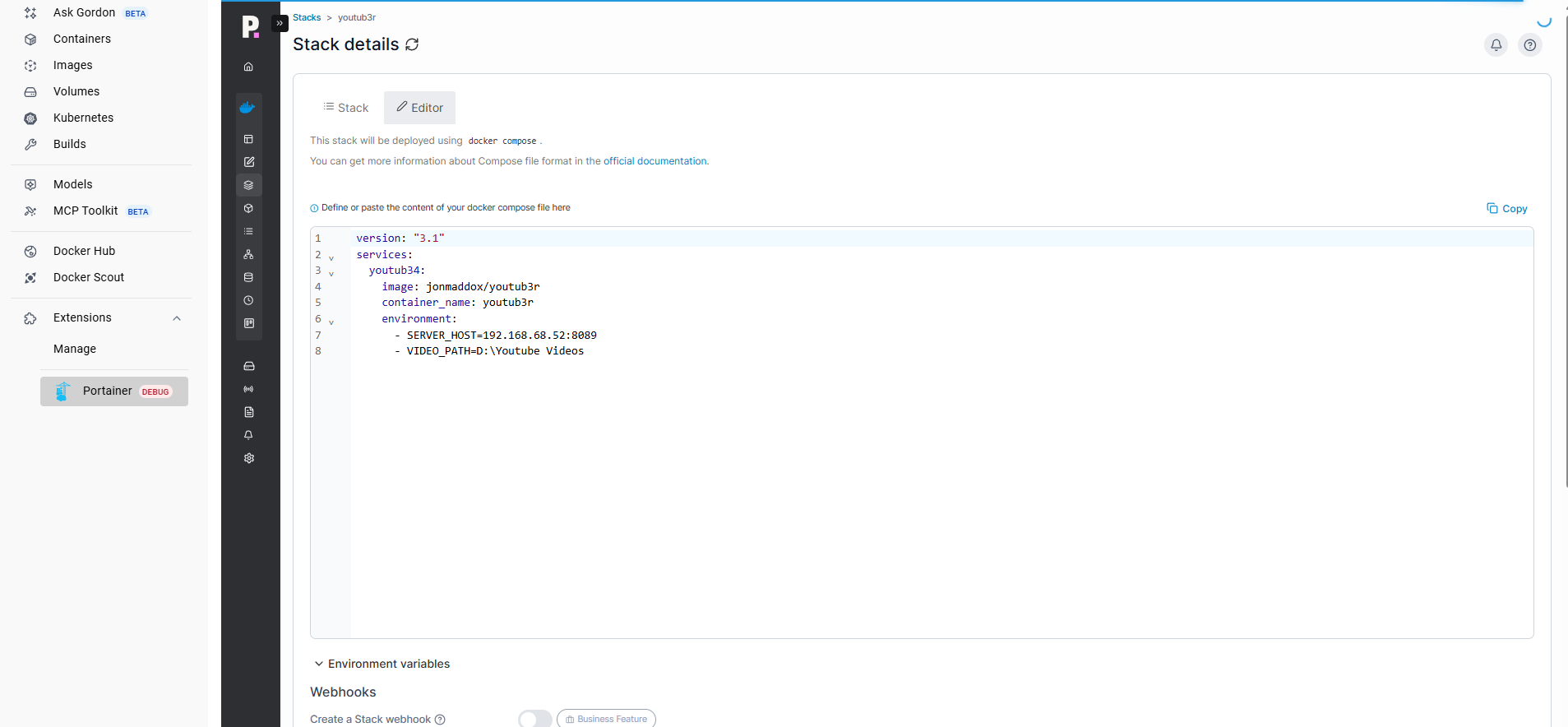Copy the docker compose file content
This screenshot has width=1568, height=727.
1506,209
